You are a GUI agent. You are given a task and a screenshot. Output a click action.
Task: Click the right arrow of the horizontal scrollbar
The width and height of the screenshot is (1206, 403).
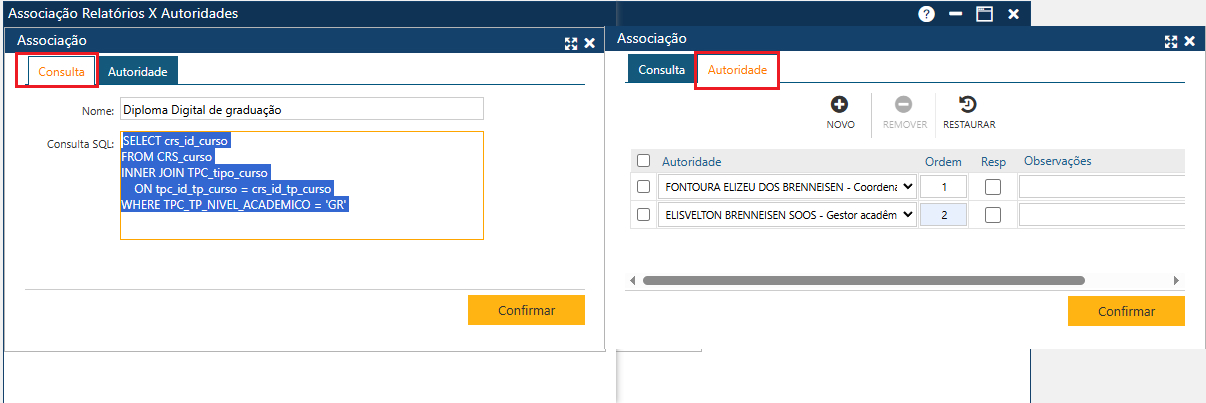tap(1176, 281)
